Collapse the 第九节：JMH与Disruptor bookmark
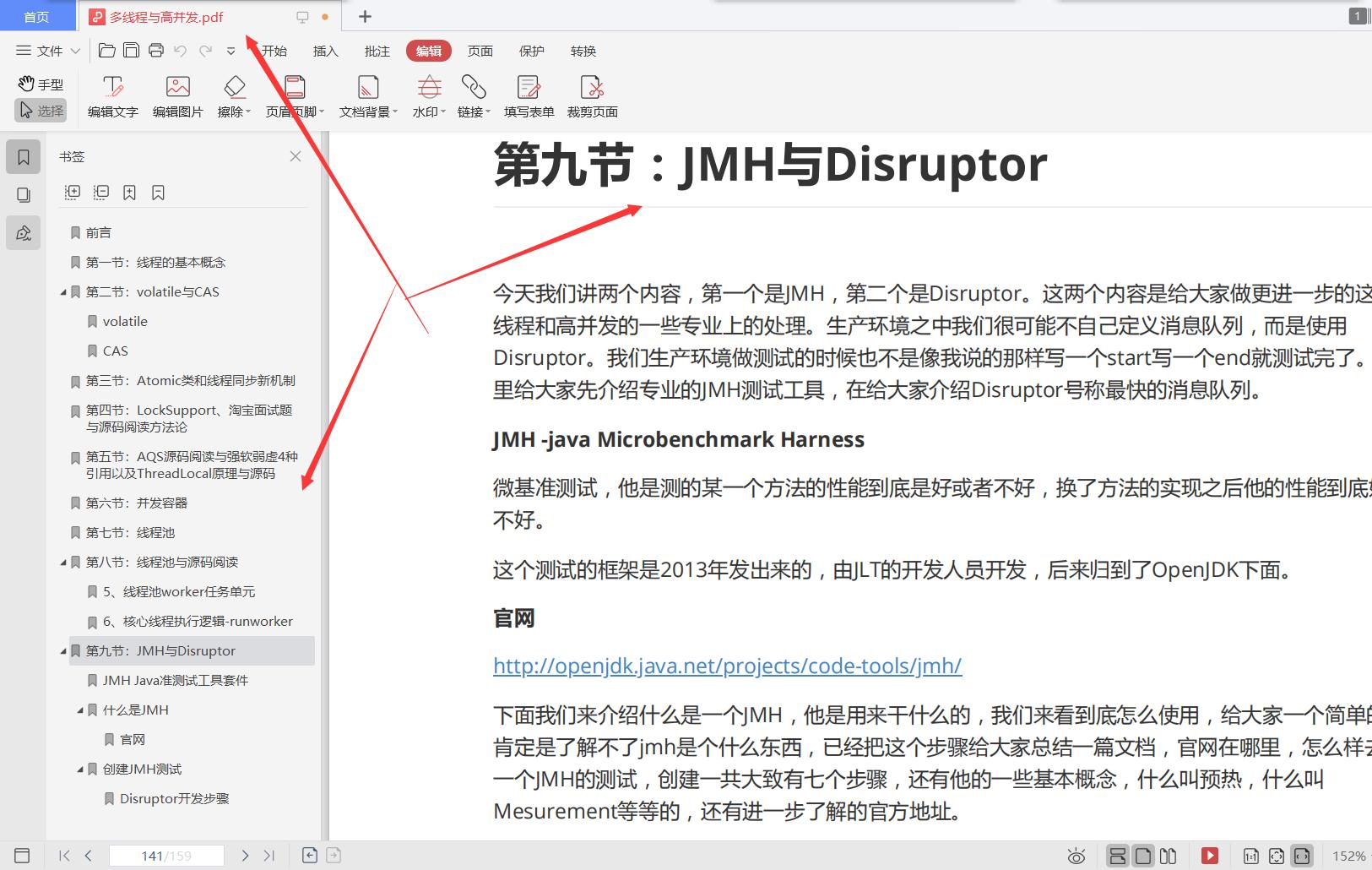 click(63, 651)
